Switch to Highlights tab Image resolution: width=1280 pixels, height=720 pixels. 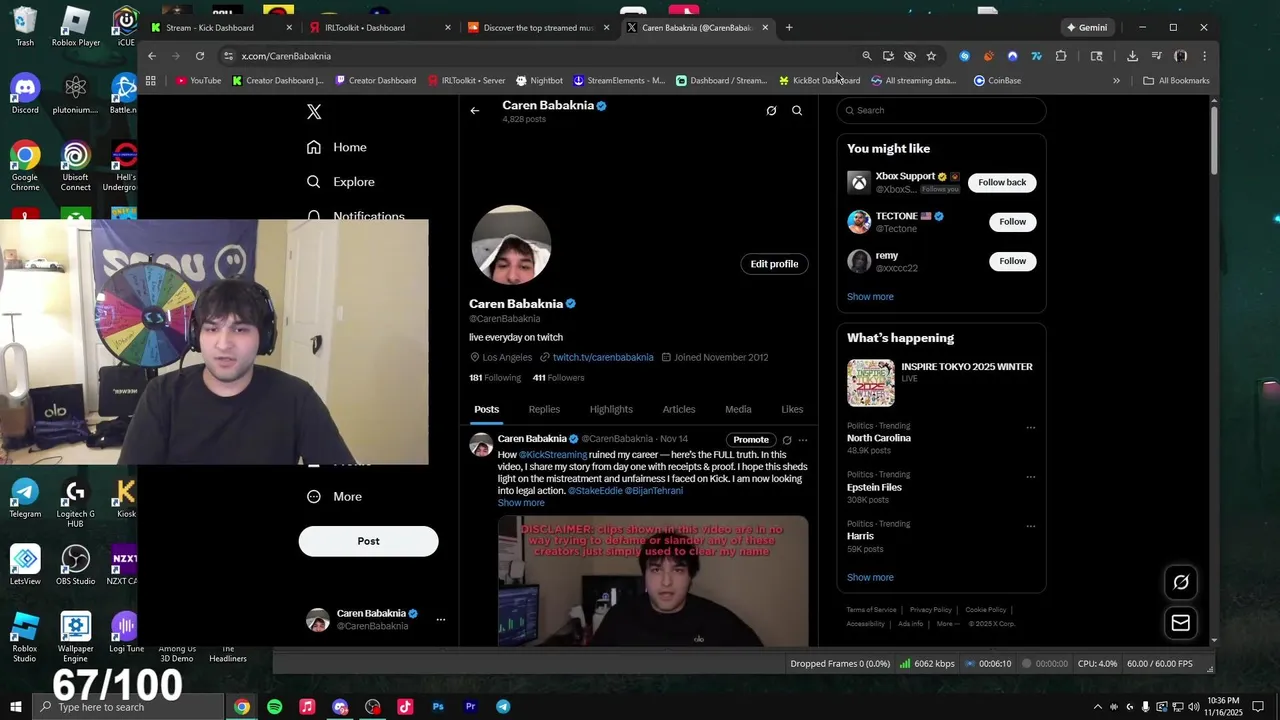(x=611, y=409)
